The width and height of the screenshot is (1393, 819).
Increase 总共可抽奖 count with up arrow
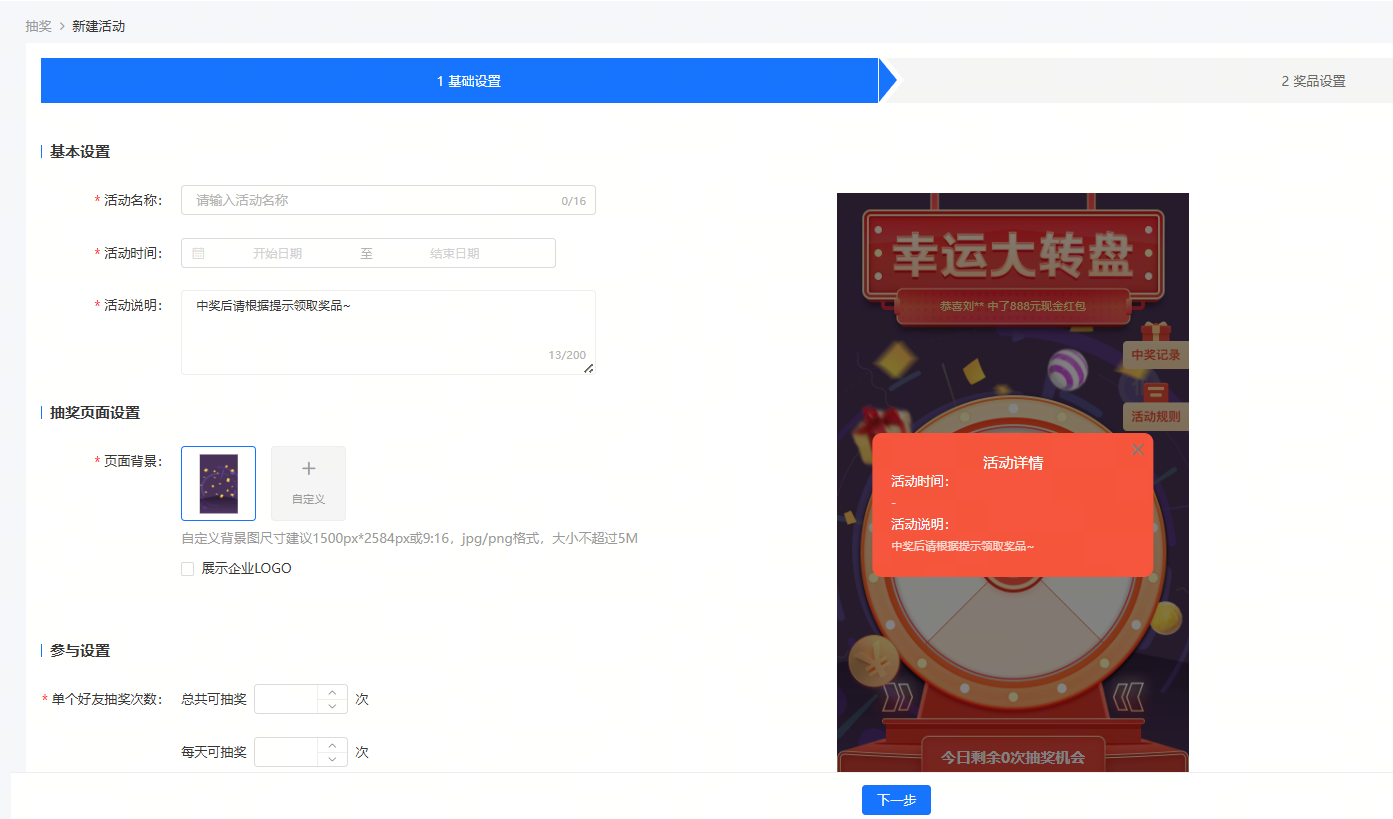pos(332,692)
